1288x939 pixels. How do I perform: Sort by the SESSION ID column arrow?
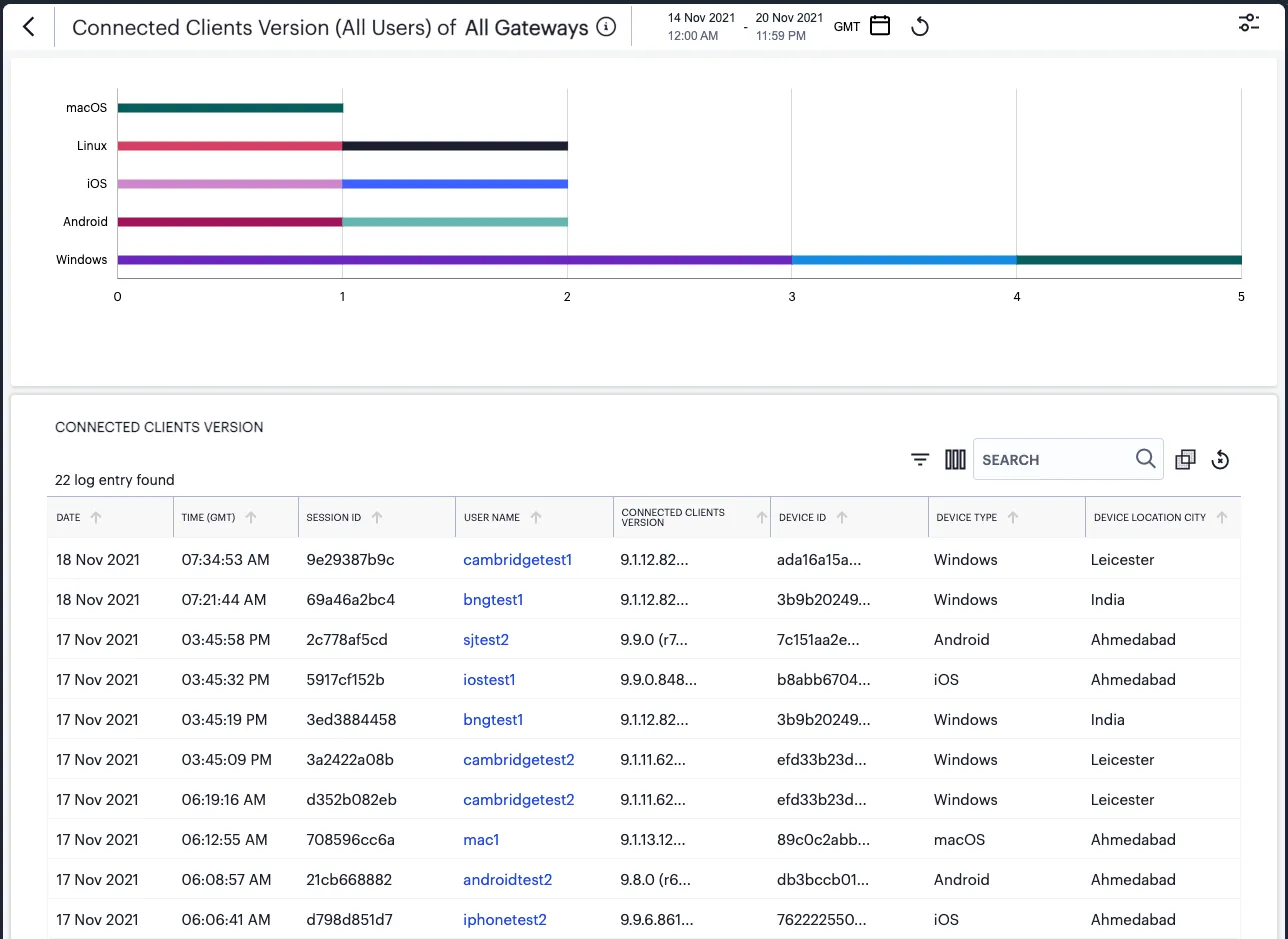point(377,517)
